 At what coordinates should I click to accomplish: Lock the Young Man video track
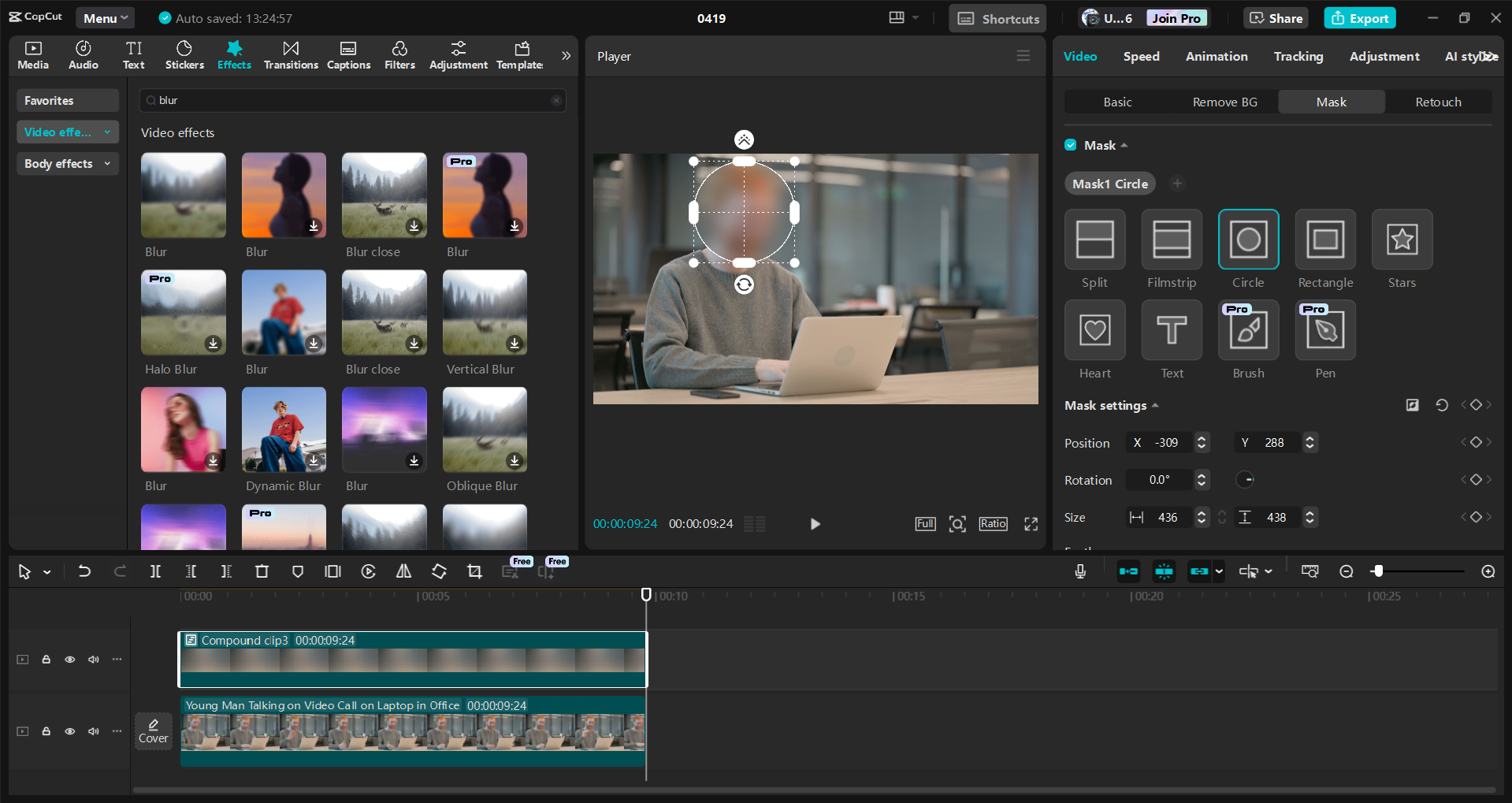[x=46, y=731]
